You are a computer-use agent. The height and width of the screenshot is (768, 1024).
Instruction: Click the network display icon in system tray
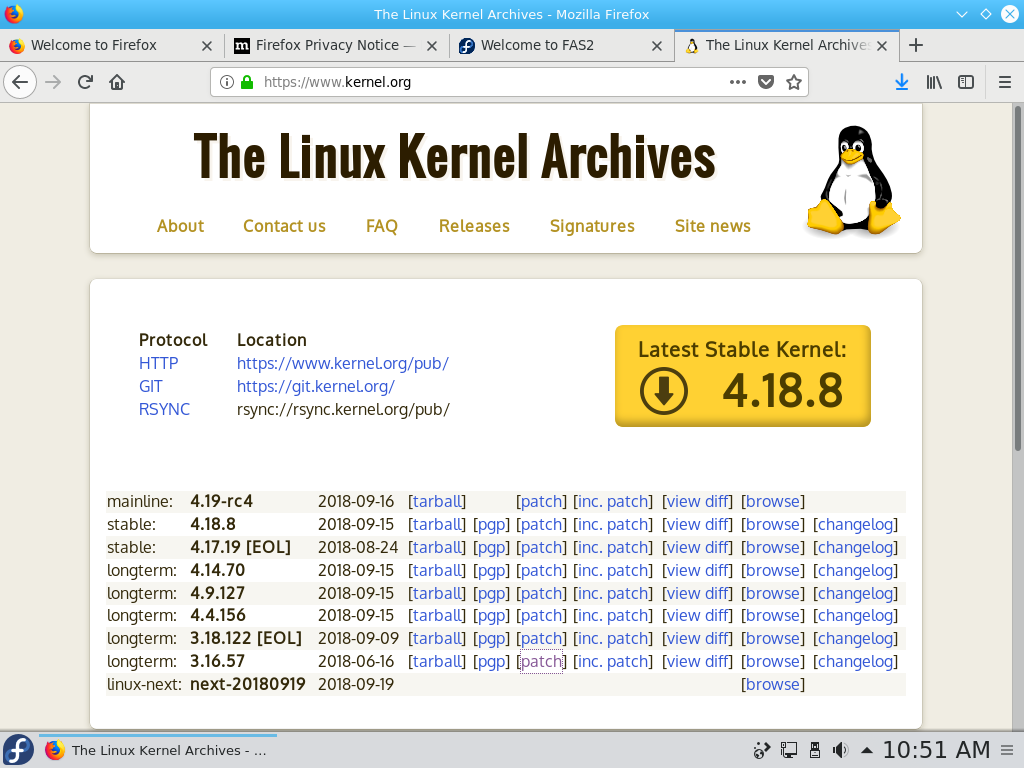(x=789, y=750)
